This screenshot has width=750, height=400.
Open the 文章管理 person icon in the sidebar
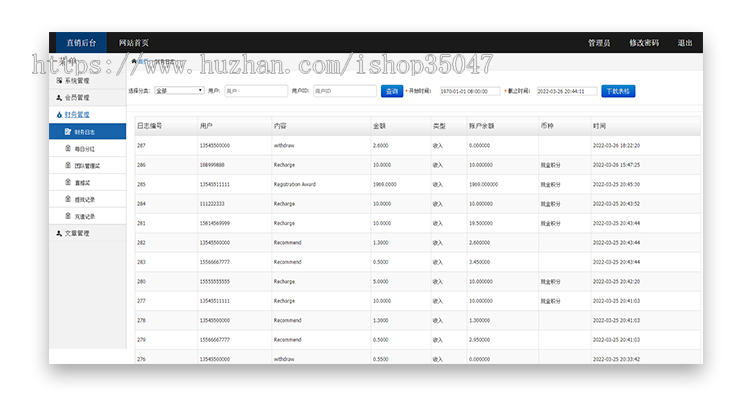click(59, 233)
